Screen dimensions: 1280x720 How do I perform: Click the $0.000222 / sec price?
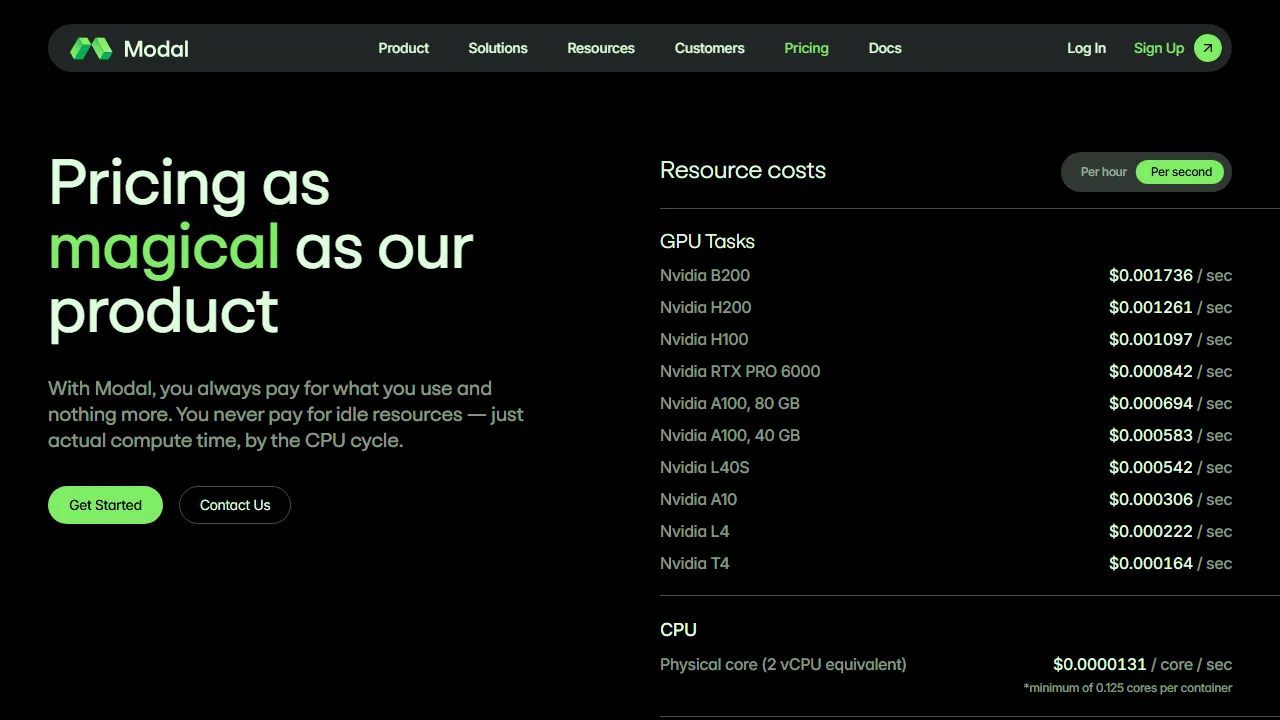point(1170,531)
